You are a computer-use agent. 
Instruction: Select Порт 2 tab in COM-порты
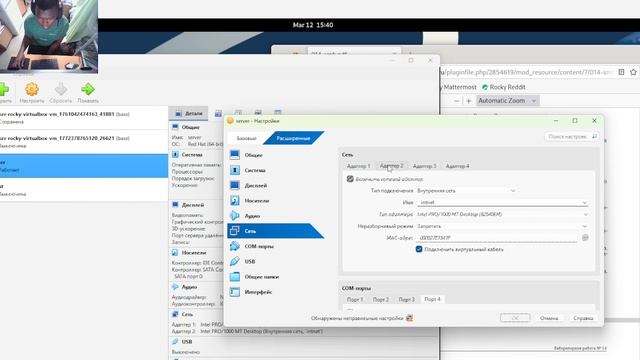380,299
